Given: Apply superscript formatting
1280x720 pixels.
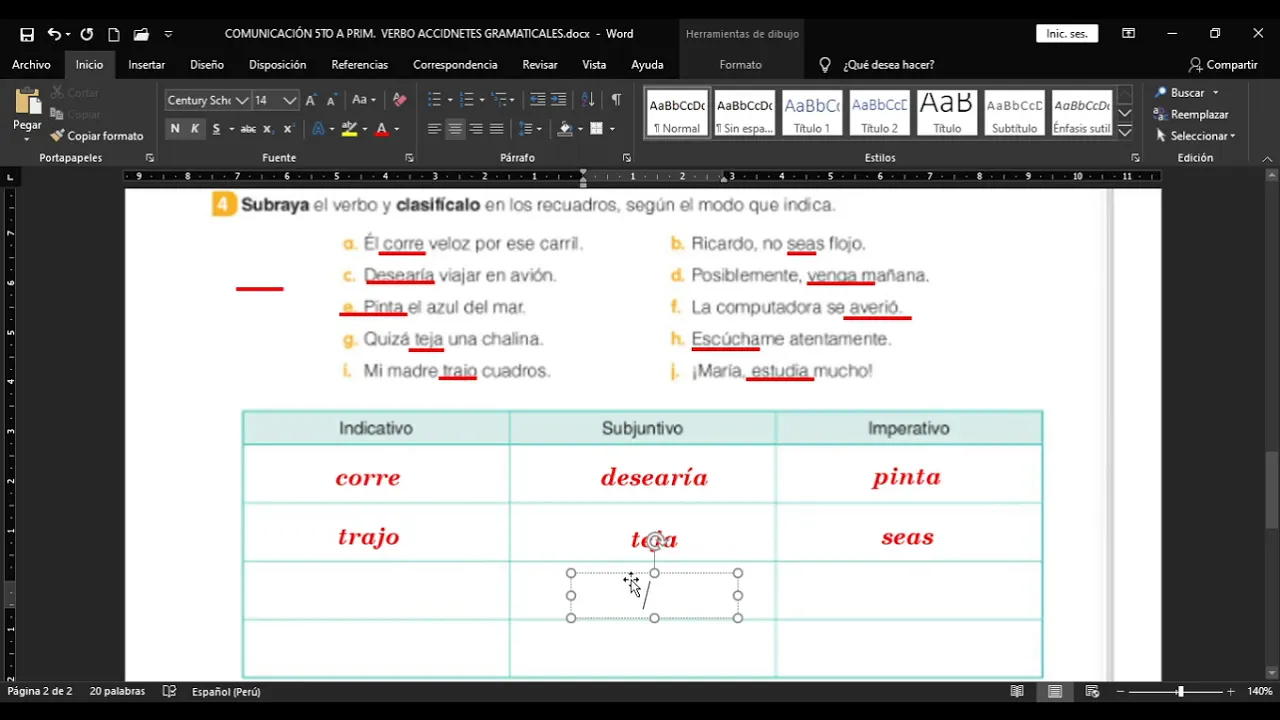Looking at the screenshot, I should pos(289,129).
